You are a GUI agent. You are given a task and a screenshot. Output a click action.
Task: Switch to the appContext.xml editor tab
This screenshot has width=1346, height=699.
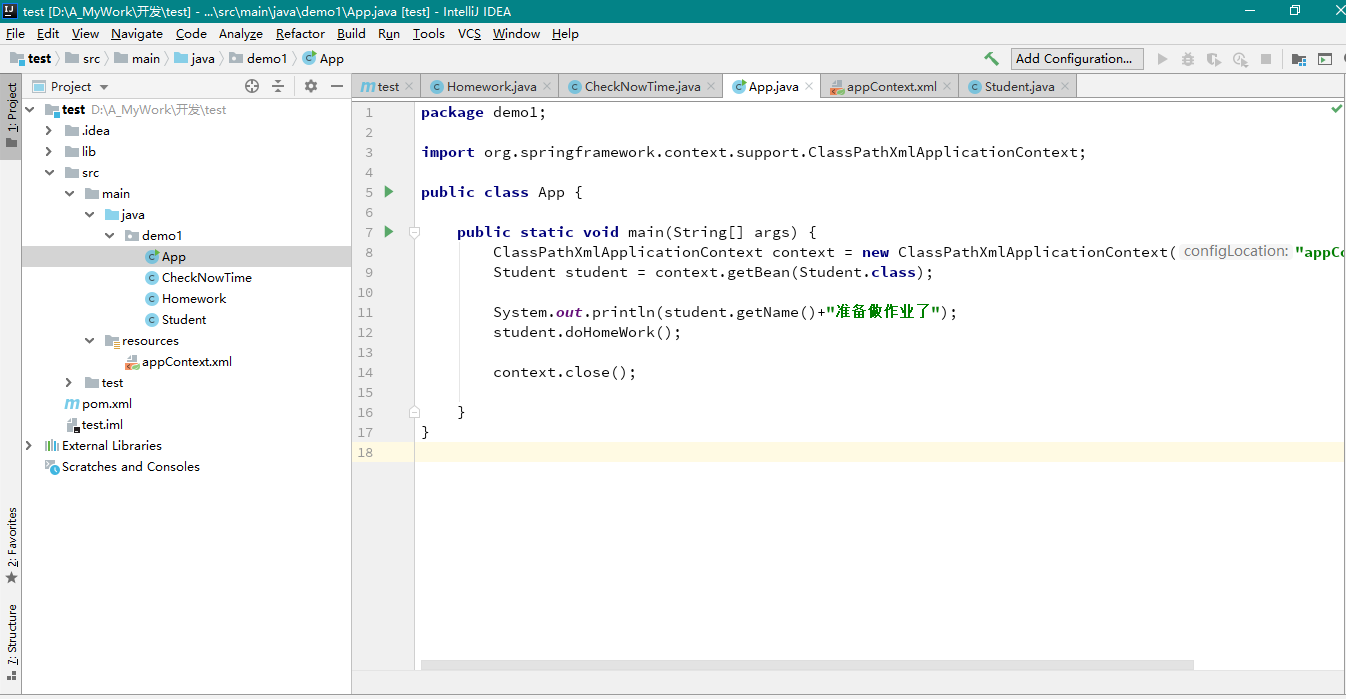[x=890, y=87]
